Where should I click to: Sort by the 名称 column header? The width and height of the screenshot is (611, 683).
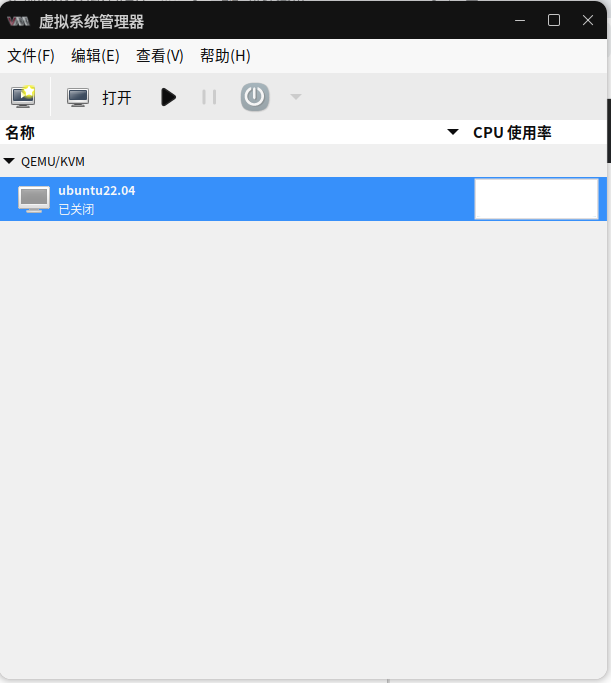point(20,132)
